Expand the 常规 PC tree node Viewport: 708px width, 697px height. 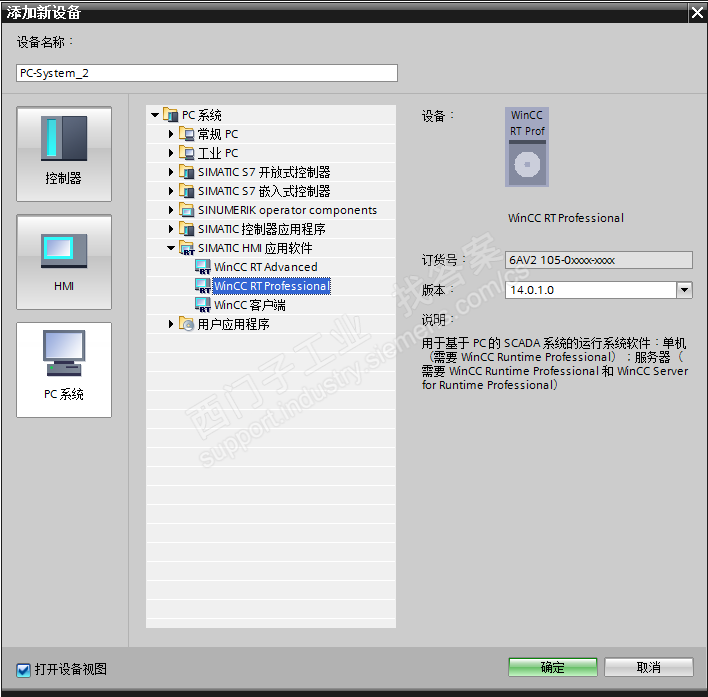pyautogui.click(x=171, y=134)
